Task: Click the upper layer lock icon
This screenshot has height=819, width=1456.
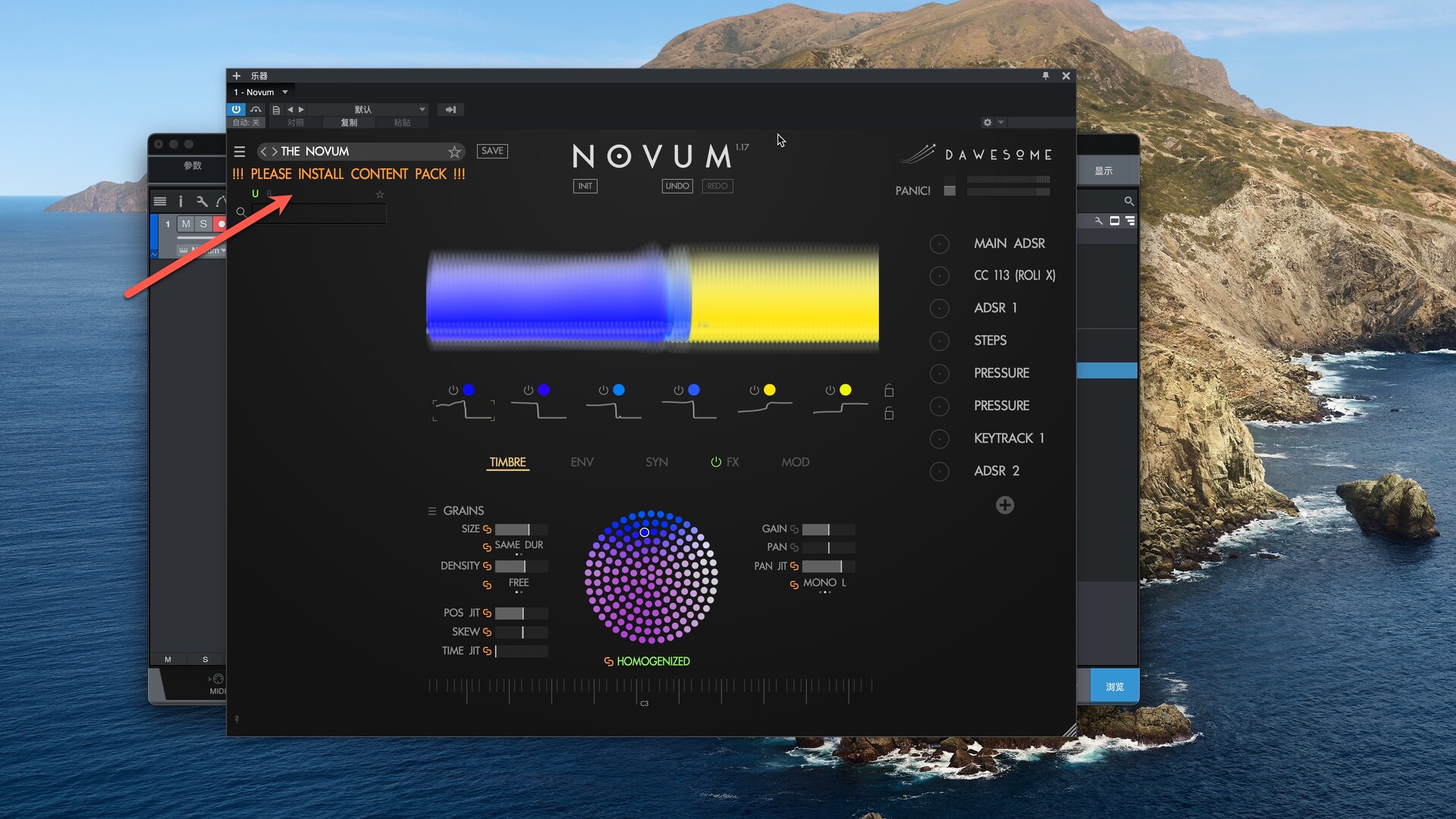Action: point(889,391)
